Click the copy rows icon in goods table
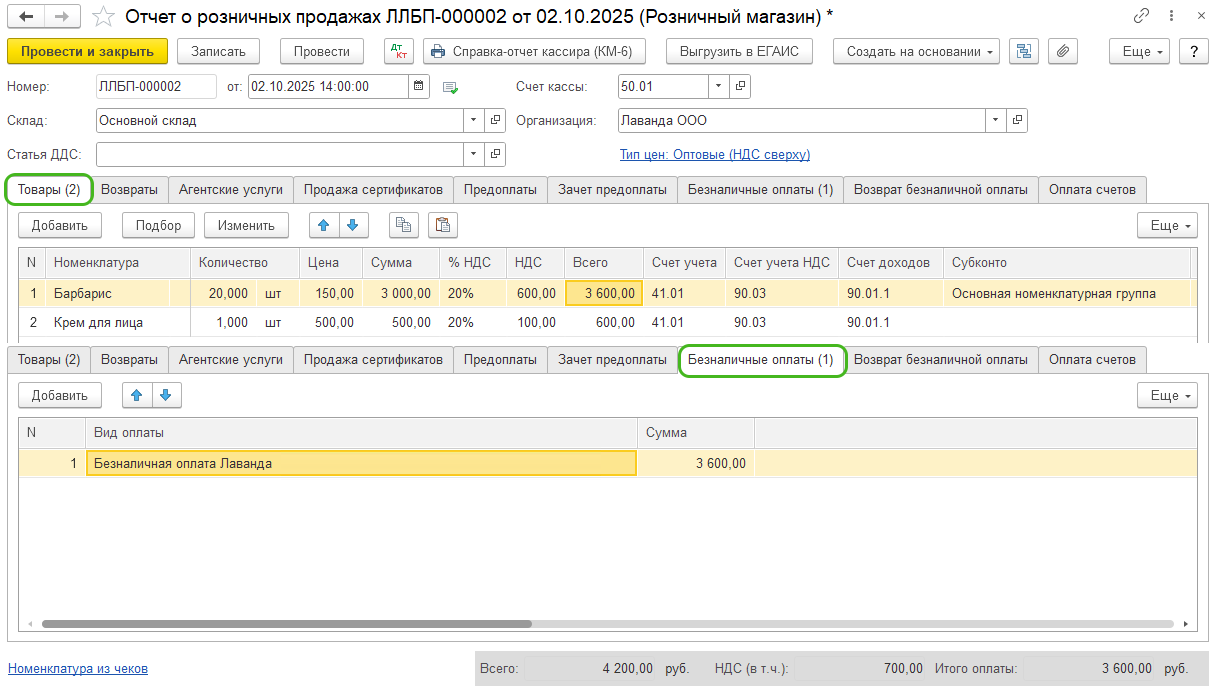The height and width of the screenshot is (691, 1218). pyautogui.click(x=403, y=225)
